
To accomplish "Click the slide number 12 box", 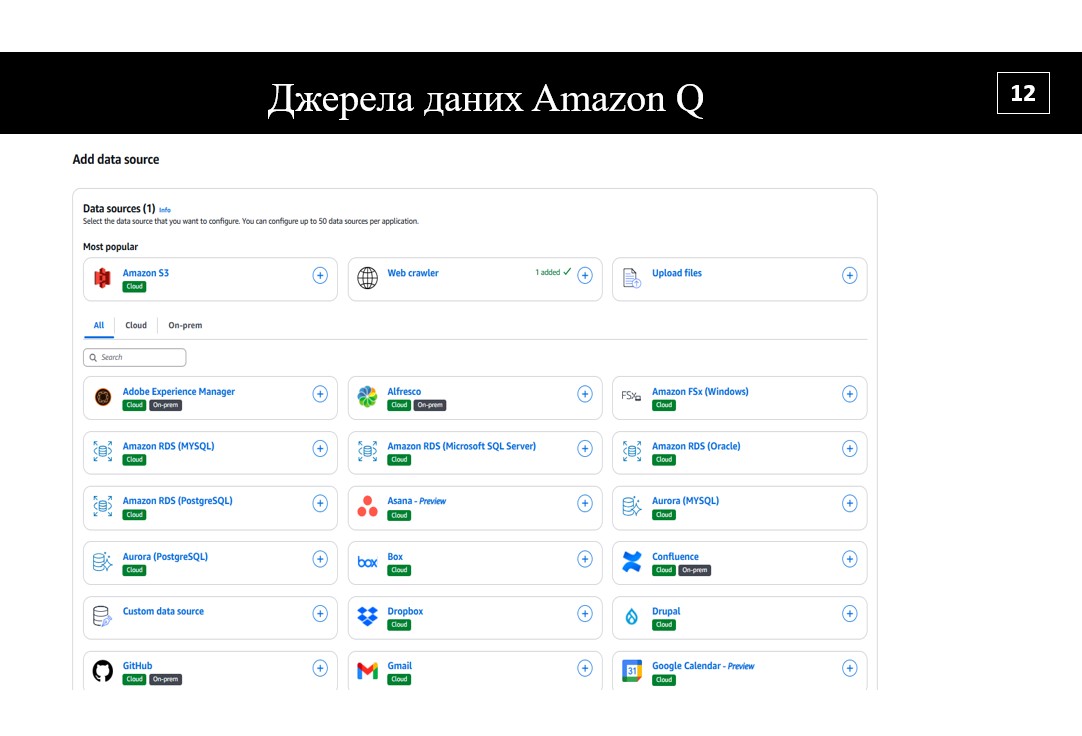I will pyautogui.click(x=1023, y=93).
